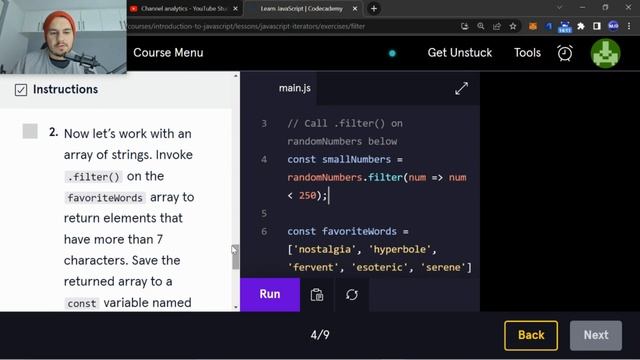Expand the code editor to fullscreen
This screenshot has height=360, width=640.
pyautogui.click(x=461, y=88)
